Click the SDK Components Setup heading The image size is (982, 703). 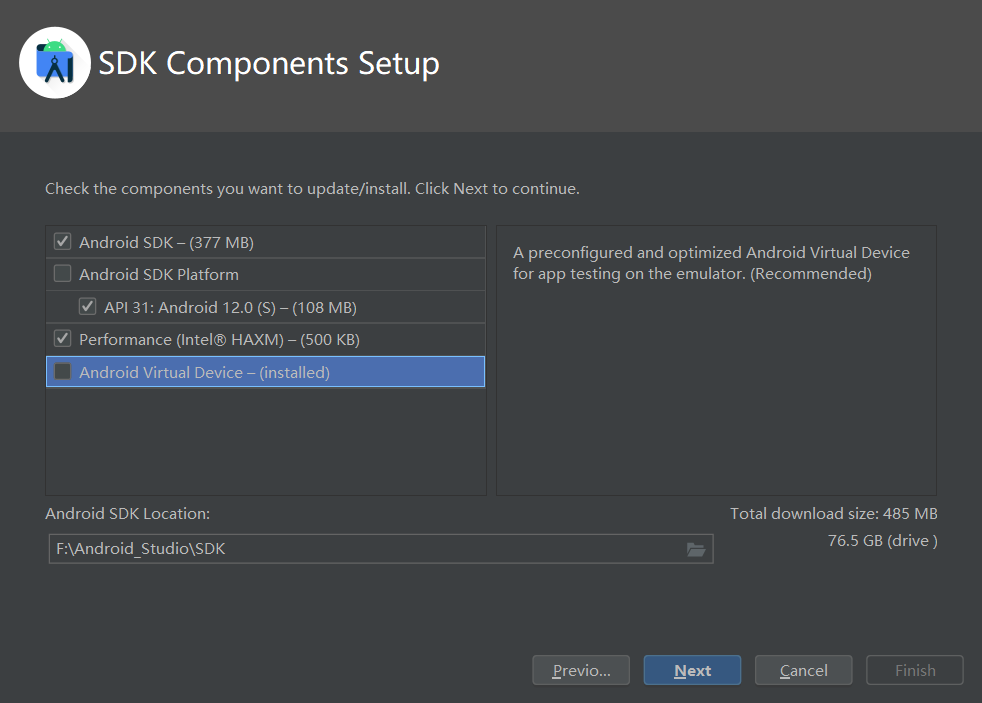tap(269, 64)
